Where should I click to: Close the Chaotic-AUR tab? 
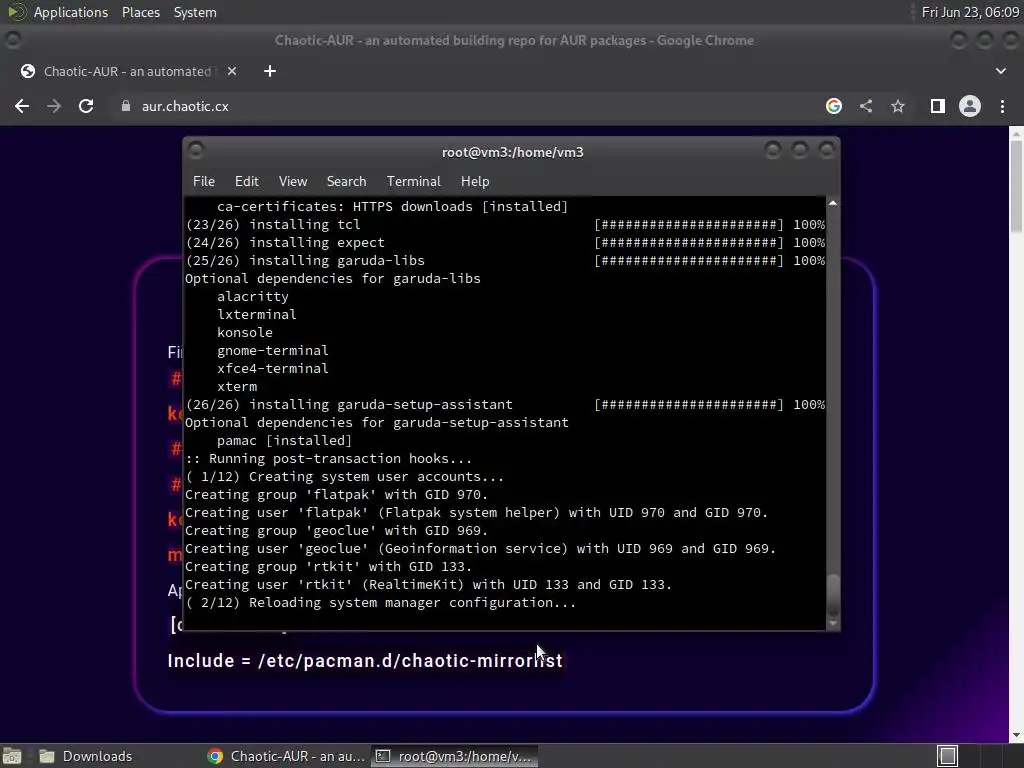click(232, 71)
